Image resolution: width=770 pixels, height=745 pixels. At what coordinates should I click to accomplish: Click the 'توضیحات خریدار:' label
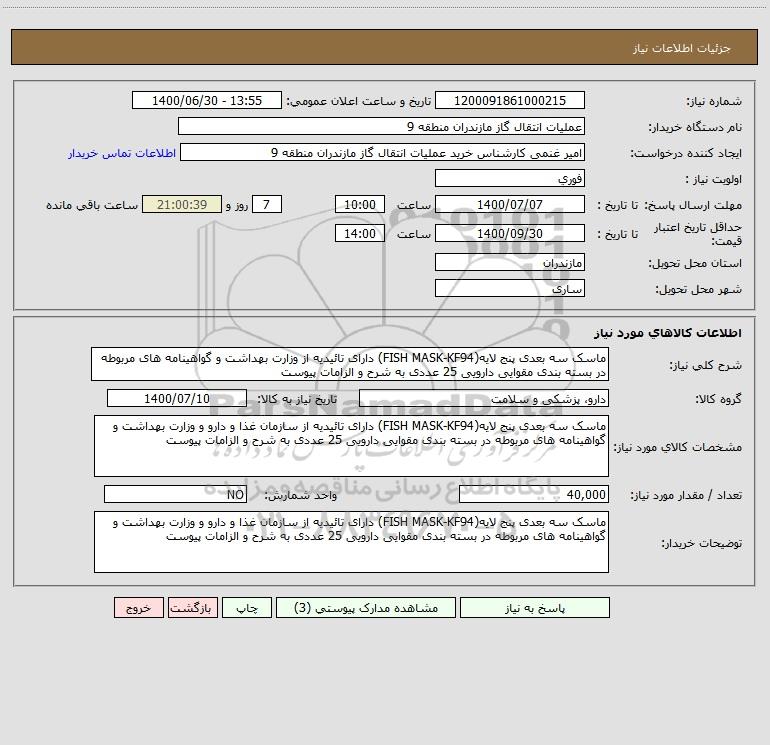[x=701, y=543]
